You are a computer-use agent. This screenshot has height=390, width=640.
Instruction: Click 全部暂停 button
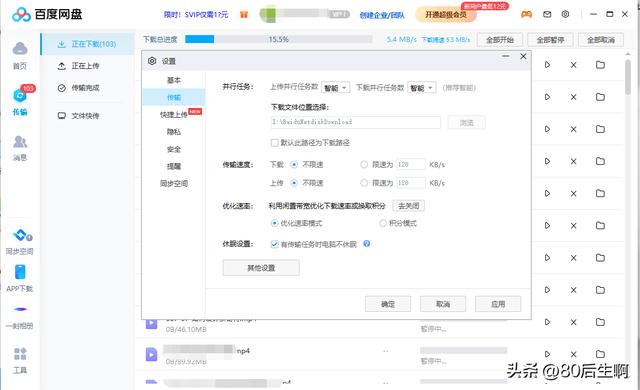tap(550, 40)
